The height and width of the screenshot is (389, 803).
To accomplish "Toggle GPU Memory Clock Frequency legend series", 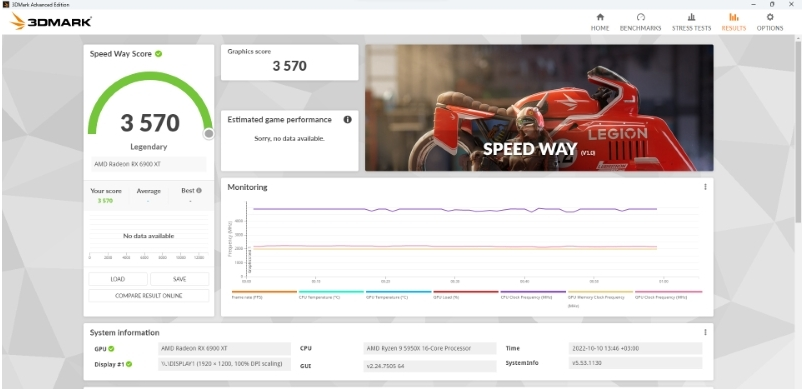I will point(600,298).
